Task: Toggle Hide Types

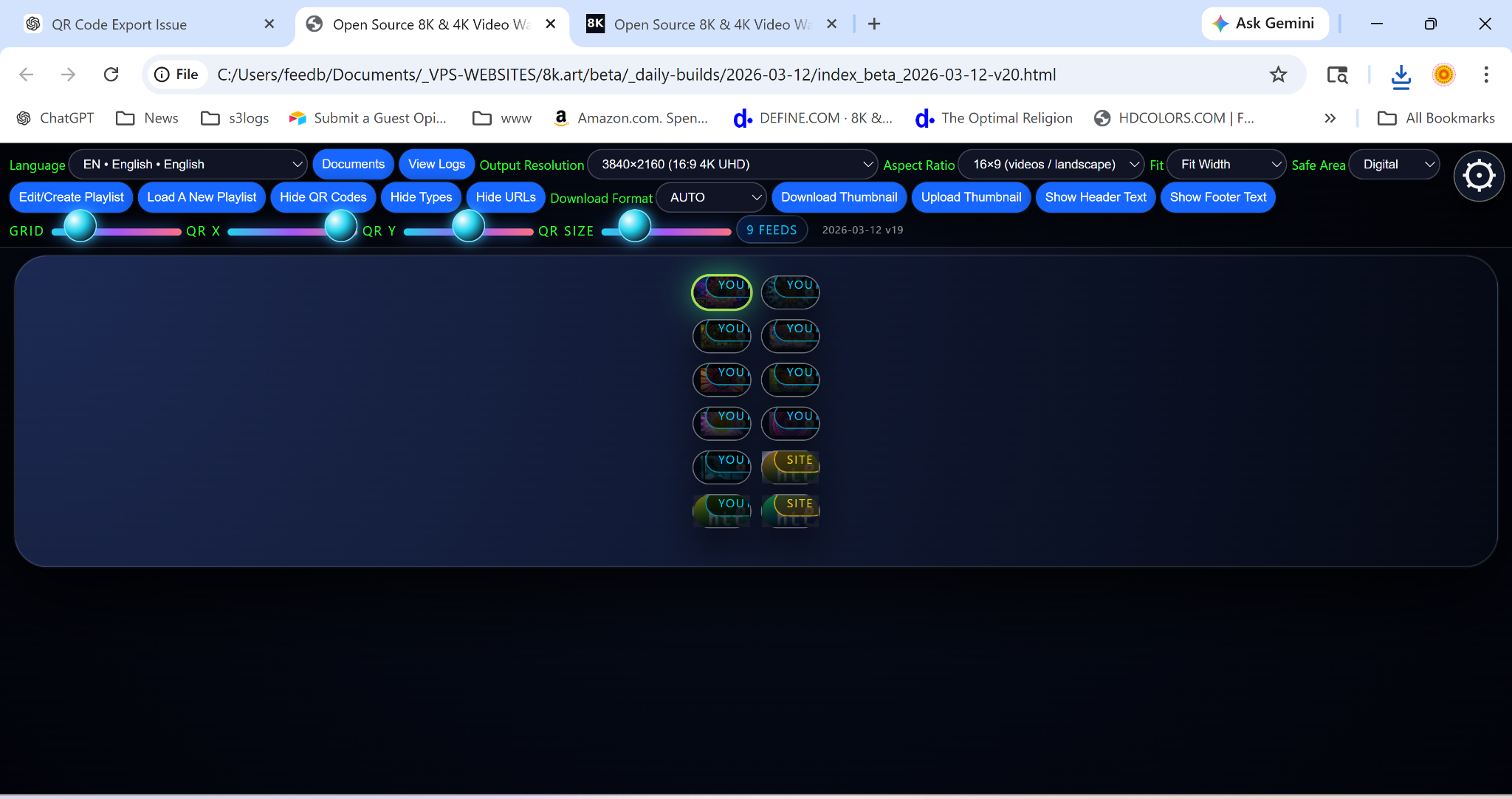Action: [421, 197]
